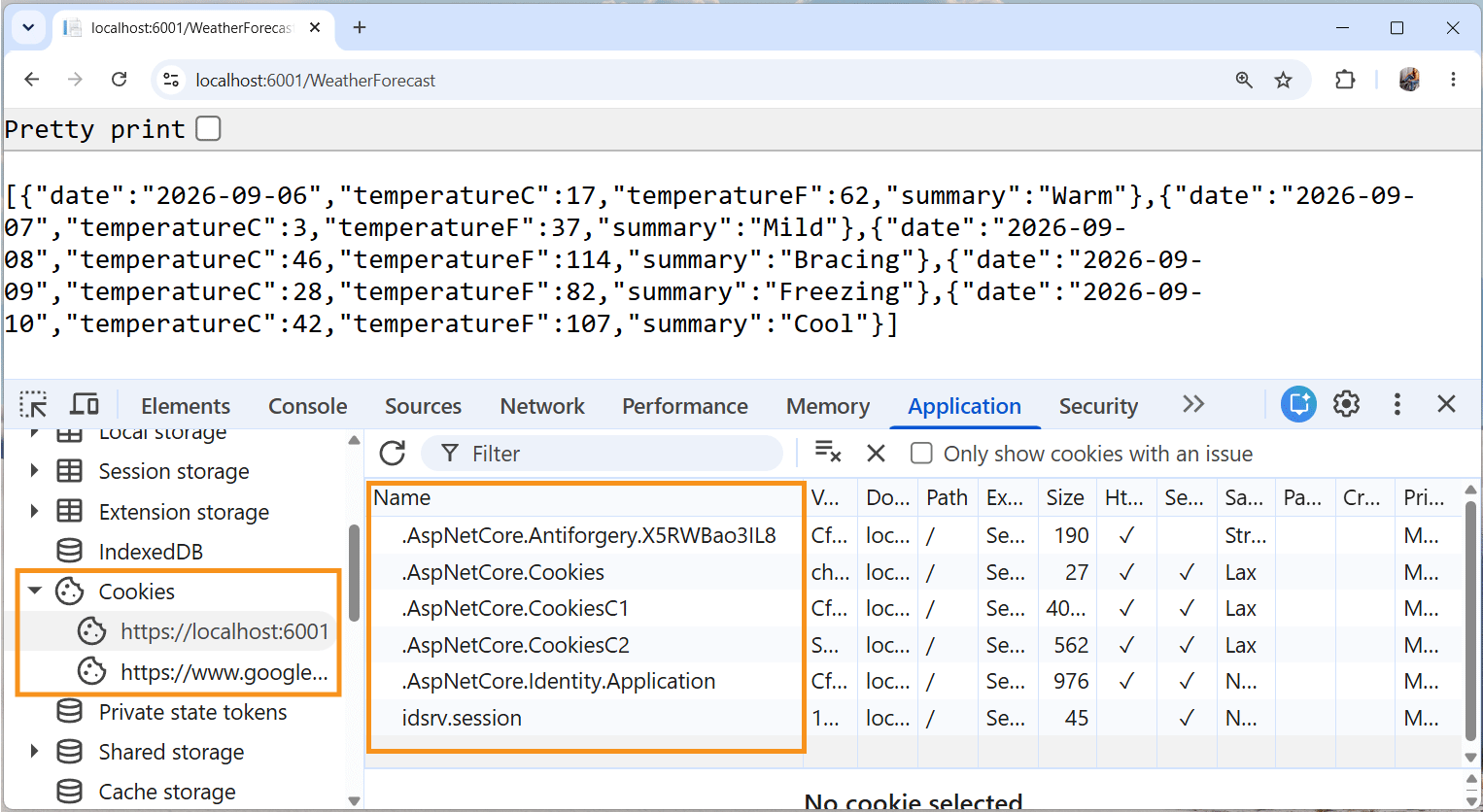The height and width of the screenshot is (812, 1483).
Task: Select the .AspNetCore.CookiesC1 cookie row
Action: [914, 608]
